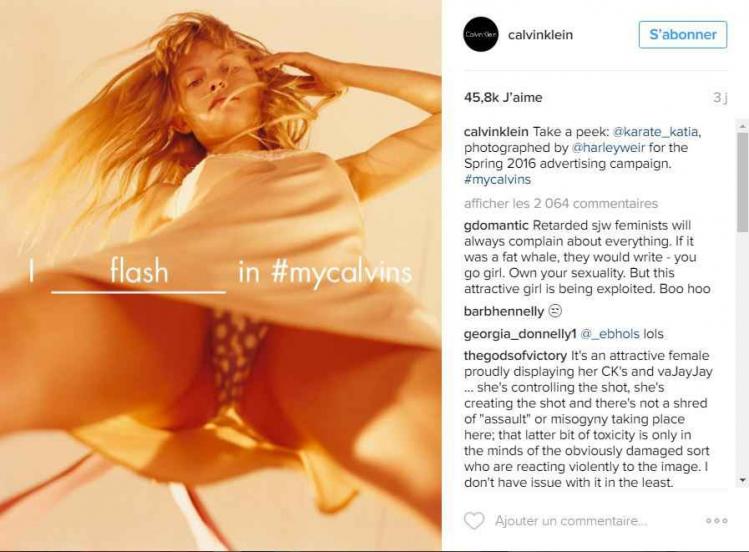Click the Calvin Klein profile avatar

tap(481, 34)
